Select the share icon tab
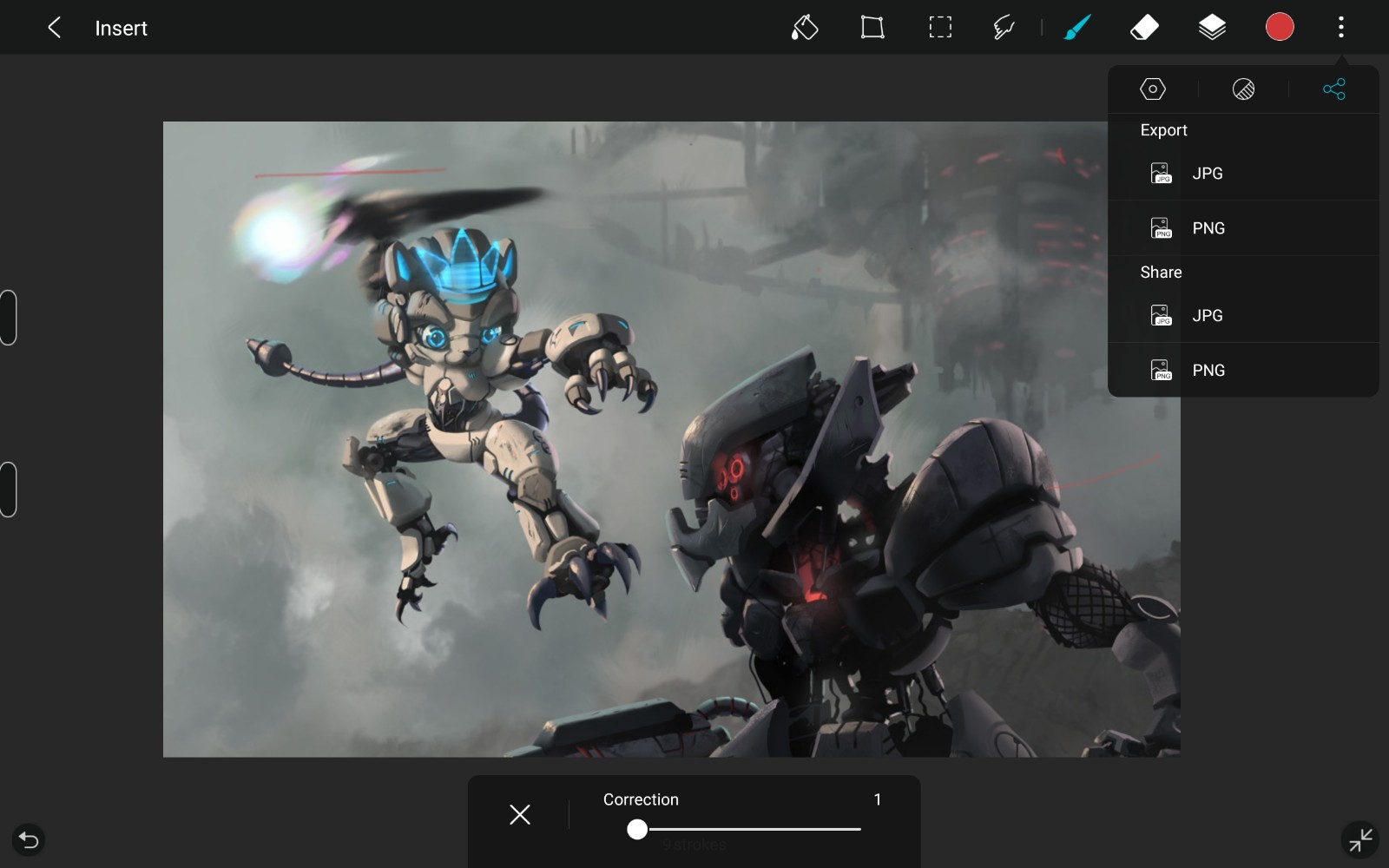 (x=1333, y=89)
